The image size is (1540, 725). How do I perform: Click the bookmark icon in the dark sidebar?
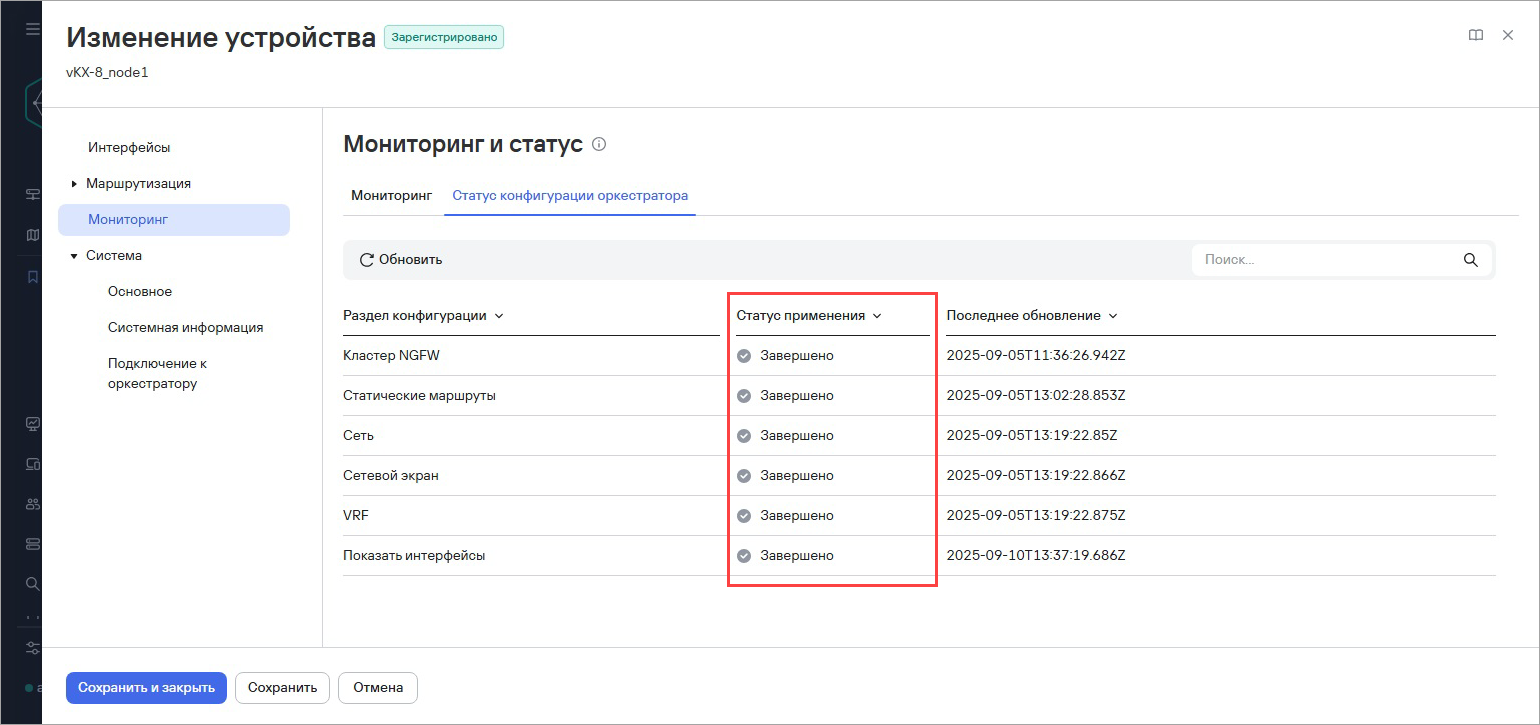point(32,277)
